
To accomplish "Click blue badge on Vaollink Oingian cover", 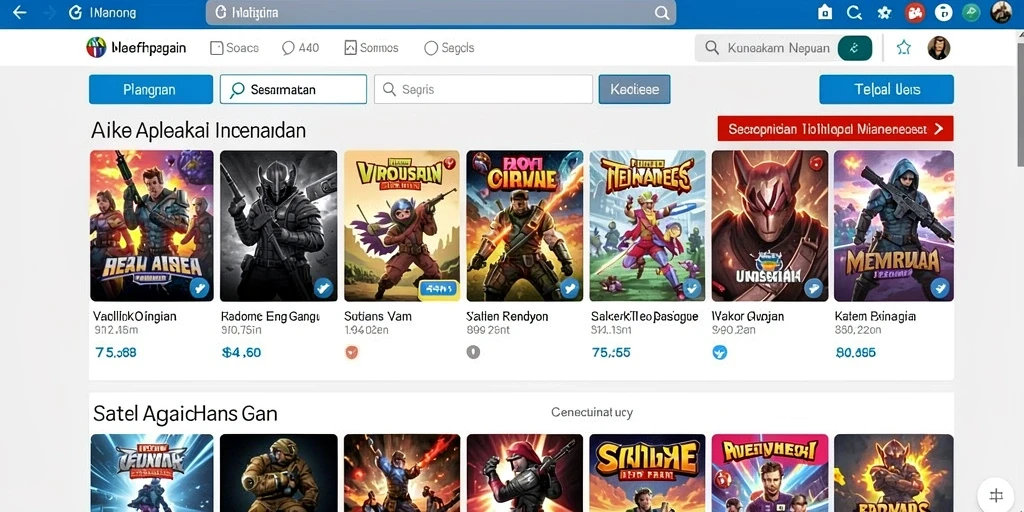I will (199, 288).
